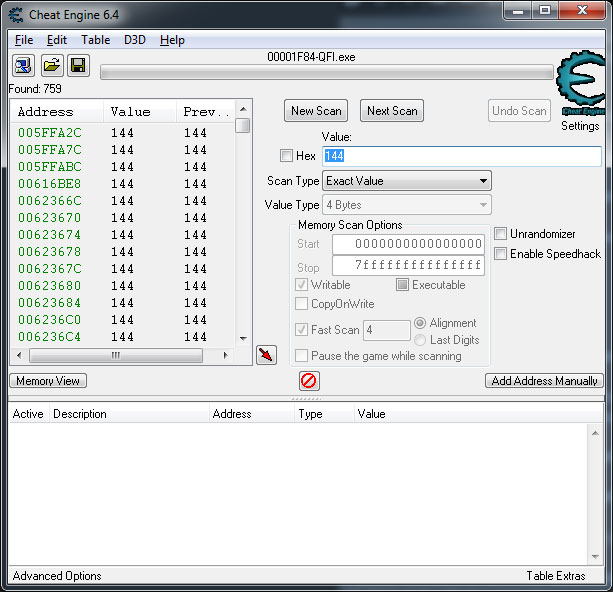Viewport: 613px width, 592px height.
Task: Select address 00623680 in results
Action: coord(50,285)
